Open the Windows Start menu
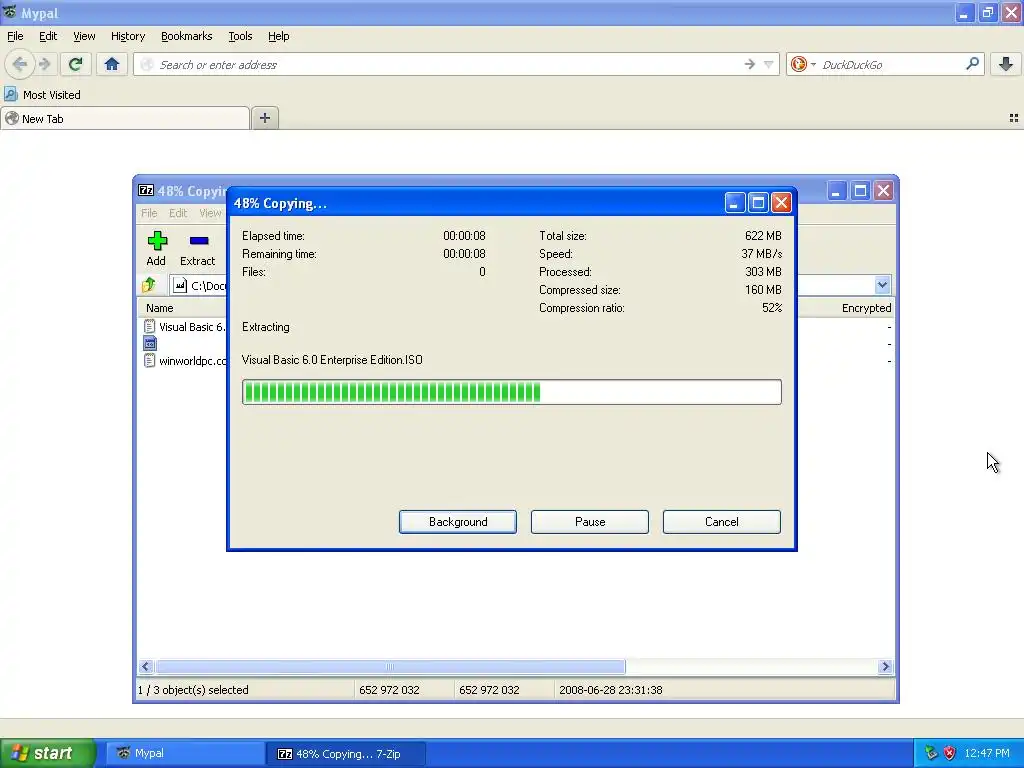 pos(48,753)
